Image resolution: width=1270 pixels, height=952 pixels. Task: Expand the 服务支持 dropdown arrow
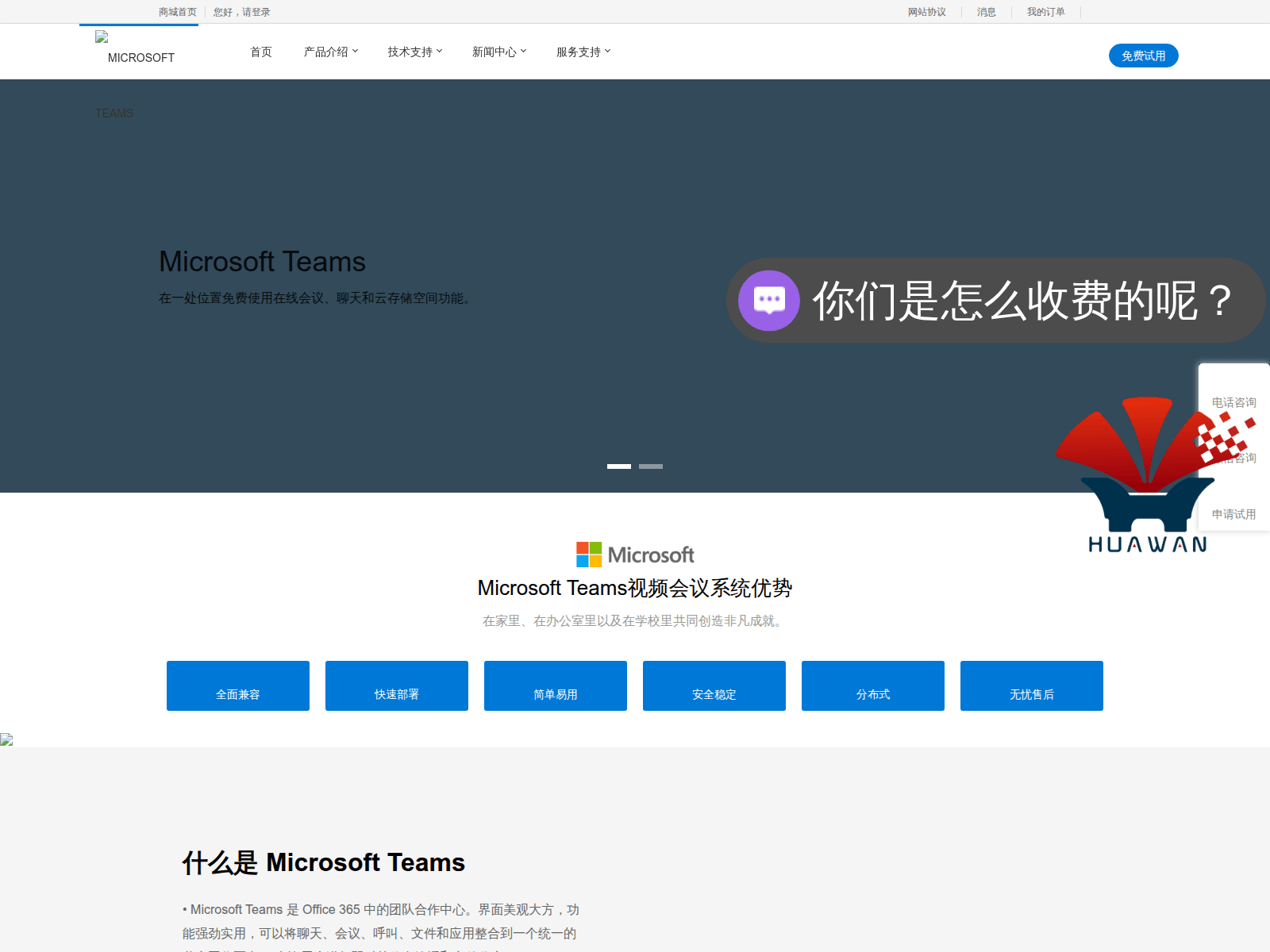point(608,51)
